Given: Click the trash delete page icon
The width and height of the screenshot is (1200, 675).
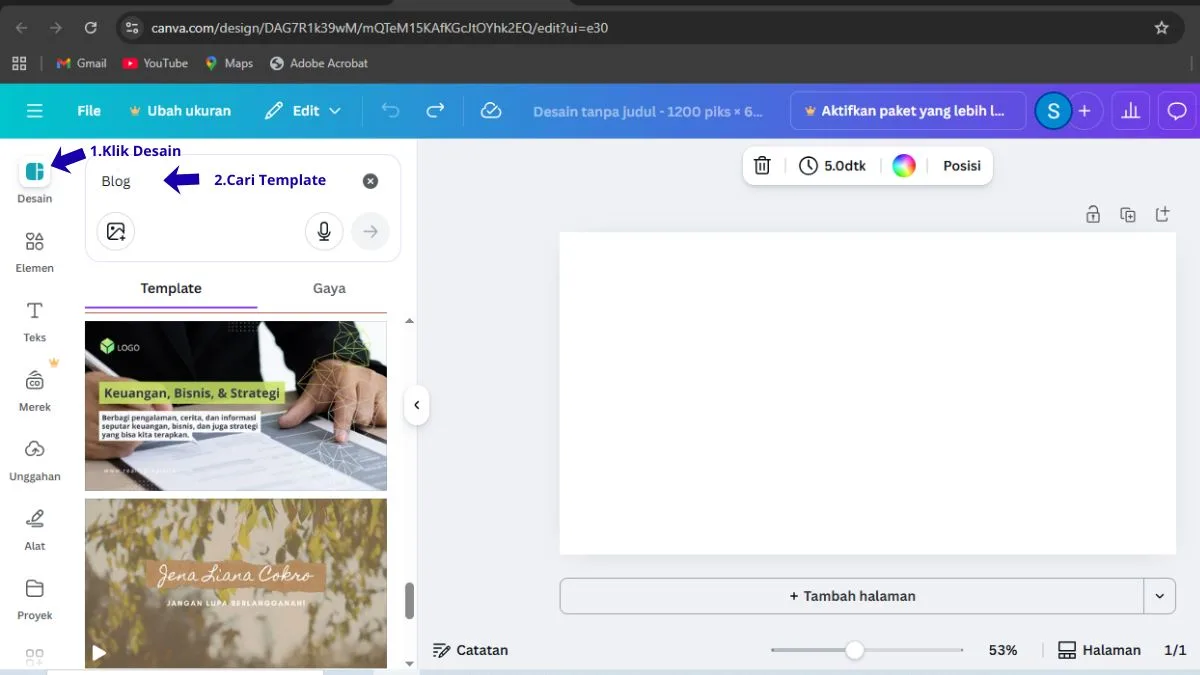Looking at the screenshot, I should pyautogui.click(x=762, y=166).
